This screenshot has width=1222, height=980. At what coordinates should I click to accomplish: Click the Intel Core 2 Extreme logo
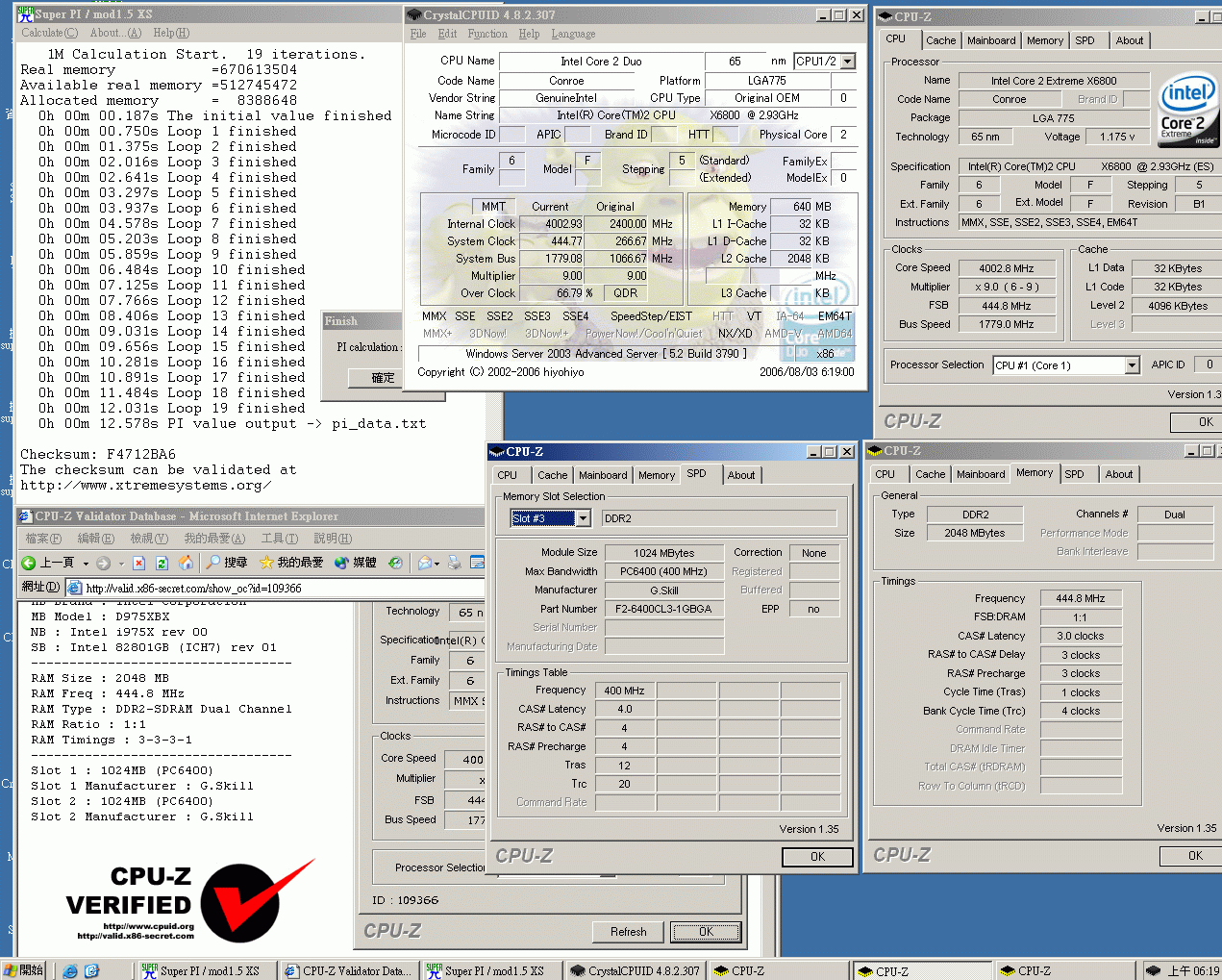(x=1187, y=109)
